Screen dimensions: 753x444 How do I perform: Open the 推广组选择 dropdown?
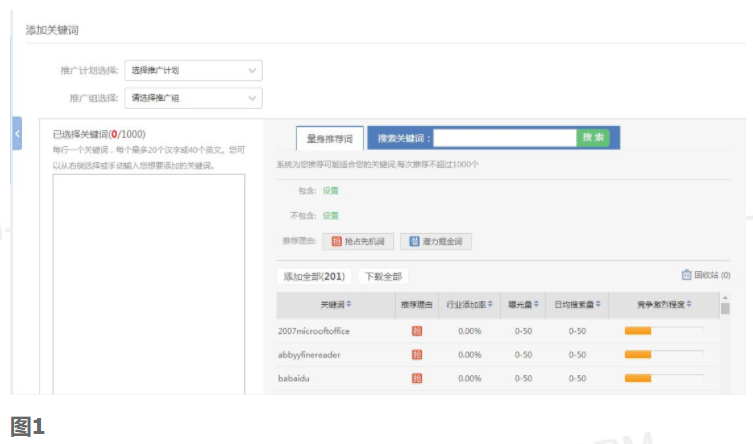(x=193, y=98)
